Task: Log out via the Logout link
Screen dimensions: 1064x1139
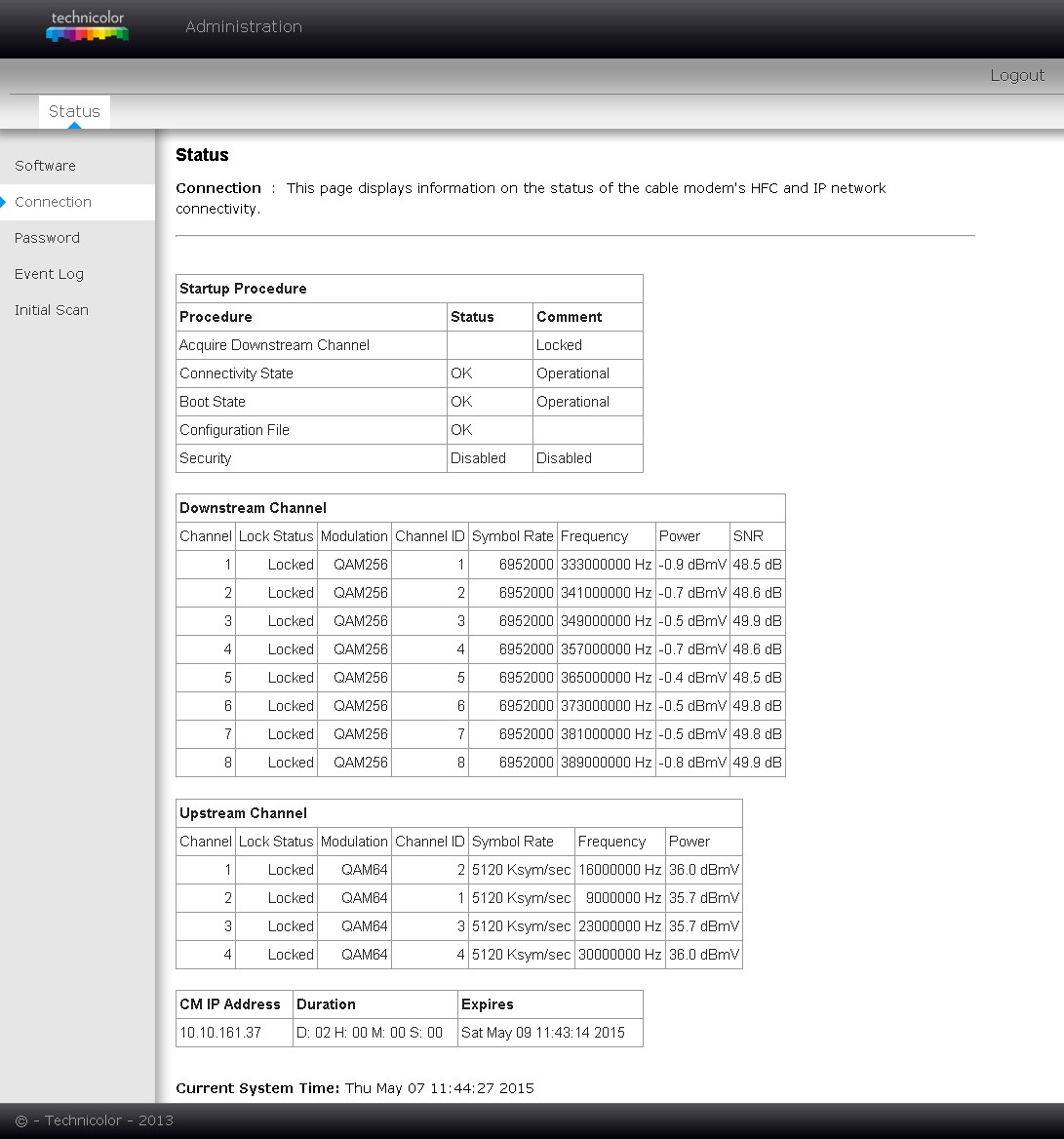Action: (1016, 75)
